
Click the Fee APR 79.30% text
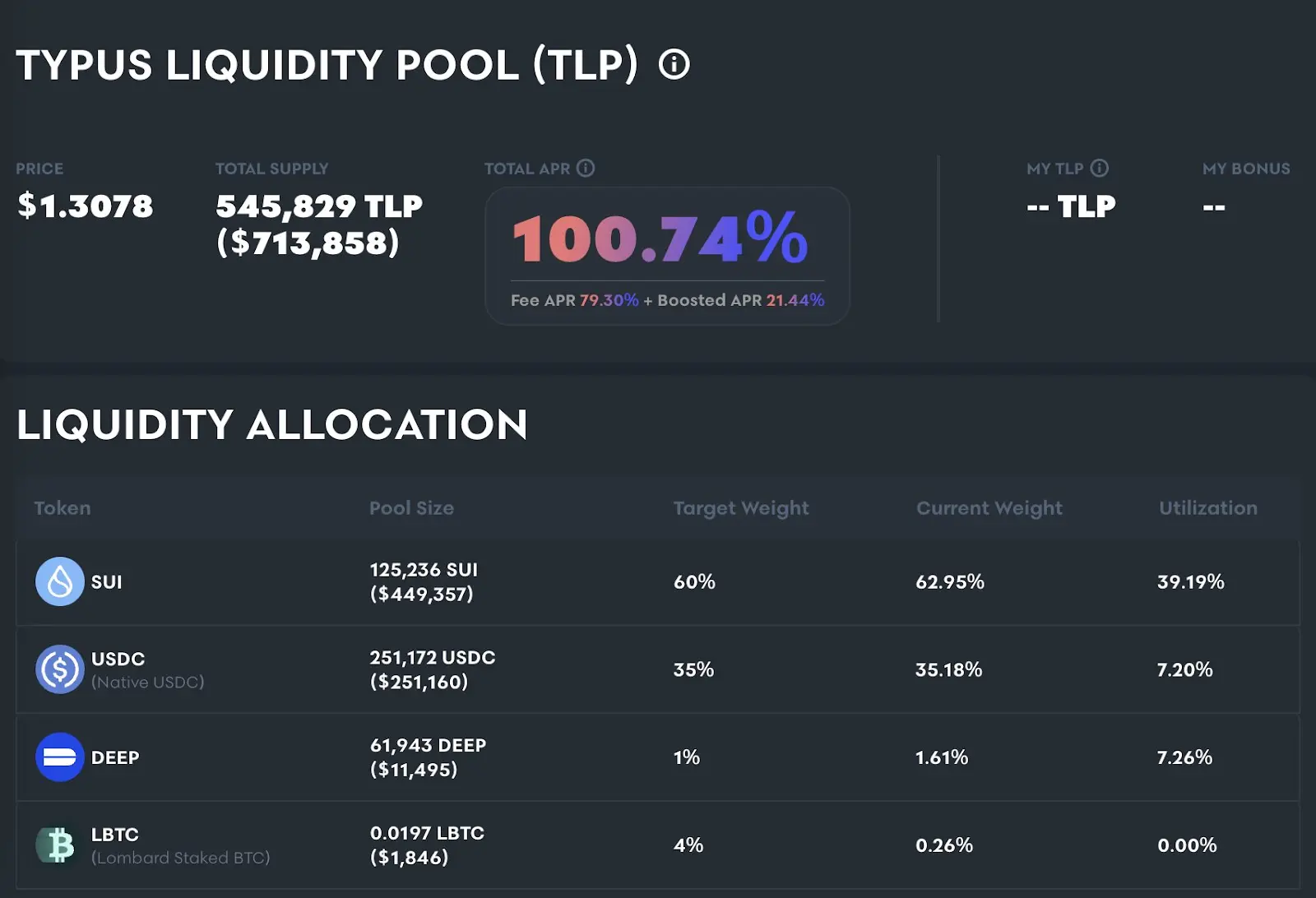point(574,300)
